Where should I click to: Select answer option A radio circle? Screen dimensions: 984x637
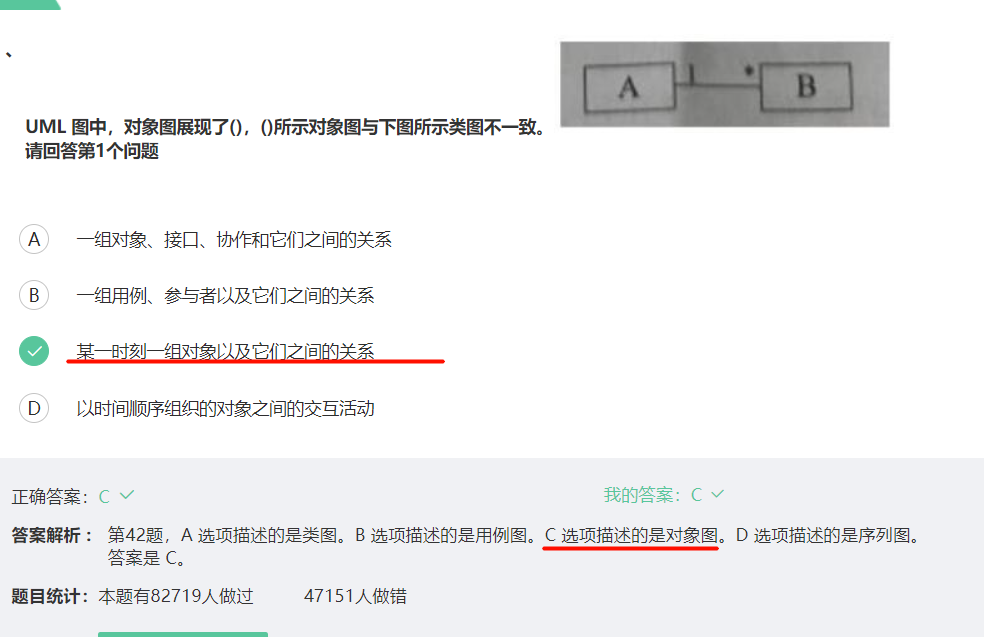pyautogui.click(x=34, y=239)
